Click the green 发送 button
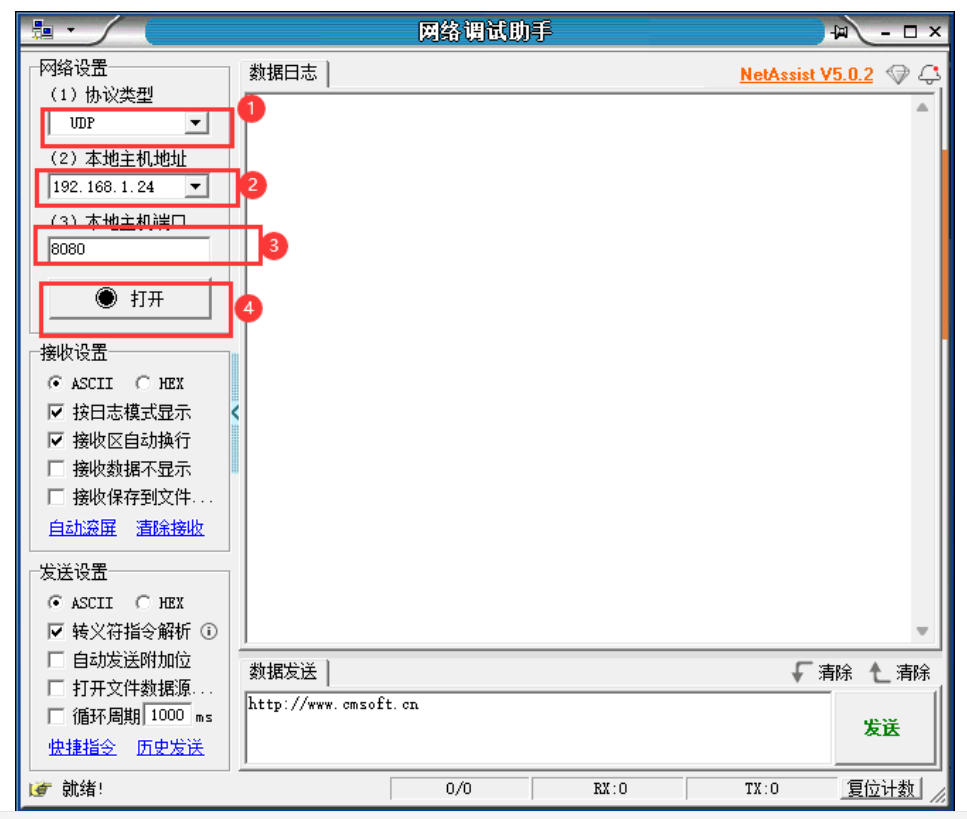Image resolution: width=967 pixels, height=819 pixels. (883, 728)
